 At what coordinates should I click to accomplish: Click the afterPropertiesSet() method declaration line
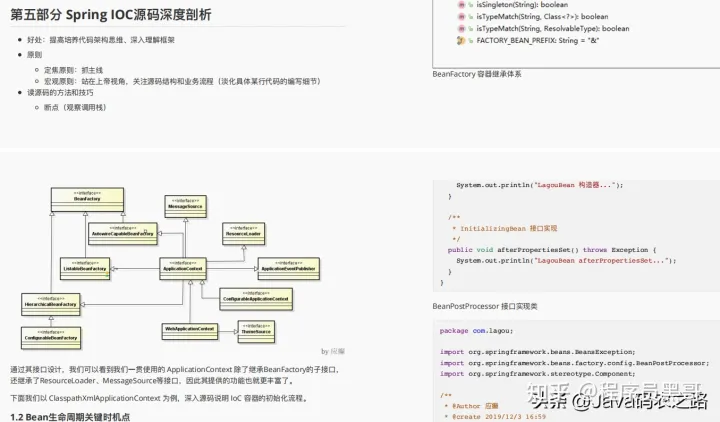pyautogui.click(x=552, y=250)
